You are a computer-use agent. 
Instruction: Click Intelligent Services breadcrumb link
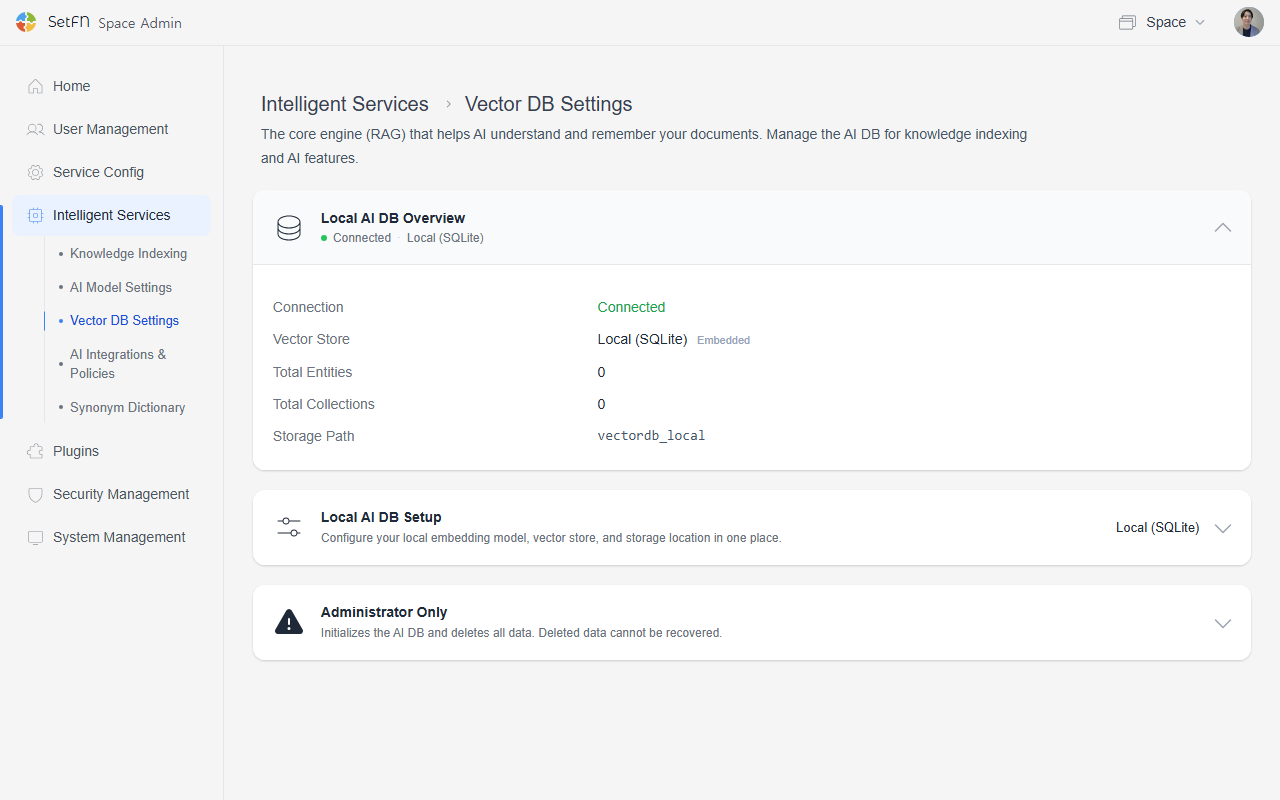point(345,104)
